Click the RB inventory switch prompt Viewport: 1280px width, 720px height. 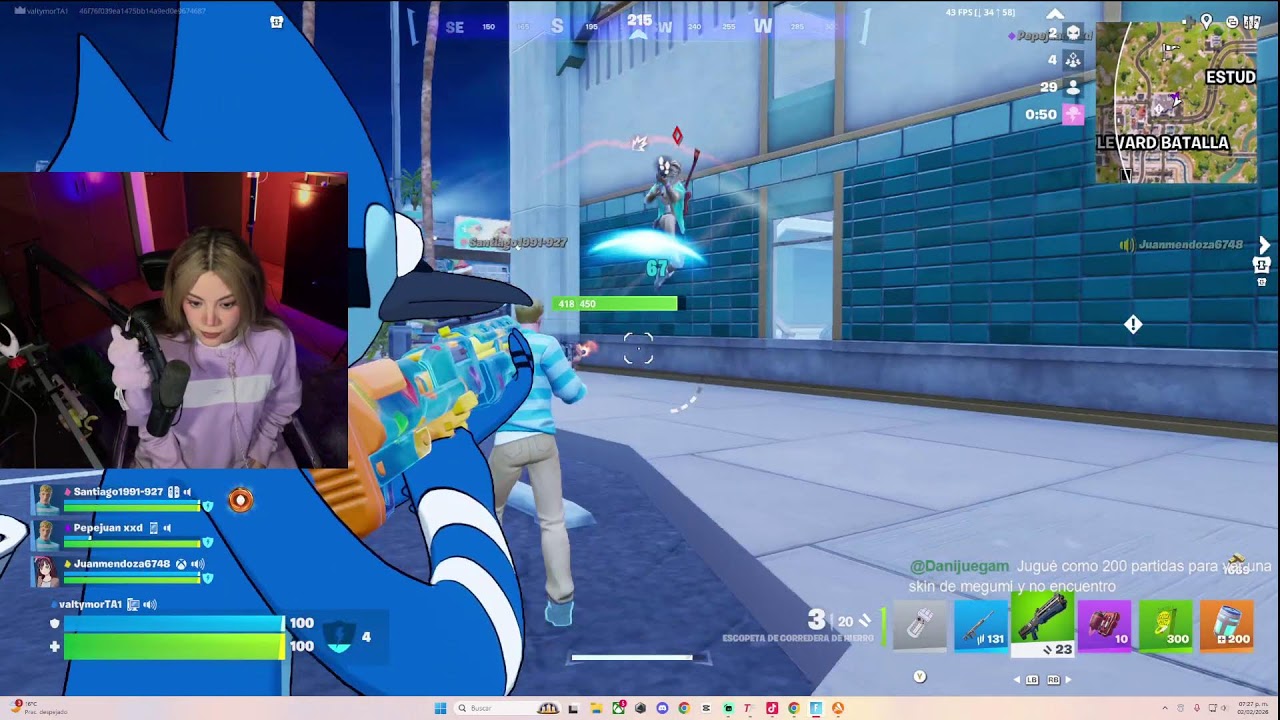(x=1053, y=680)
